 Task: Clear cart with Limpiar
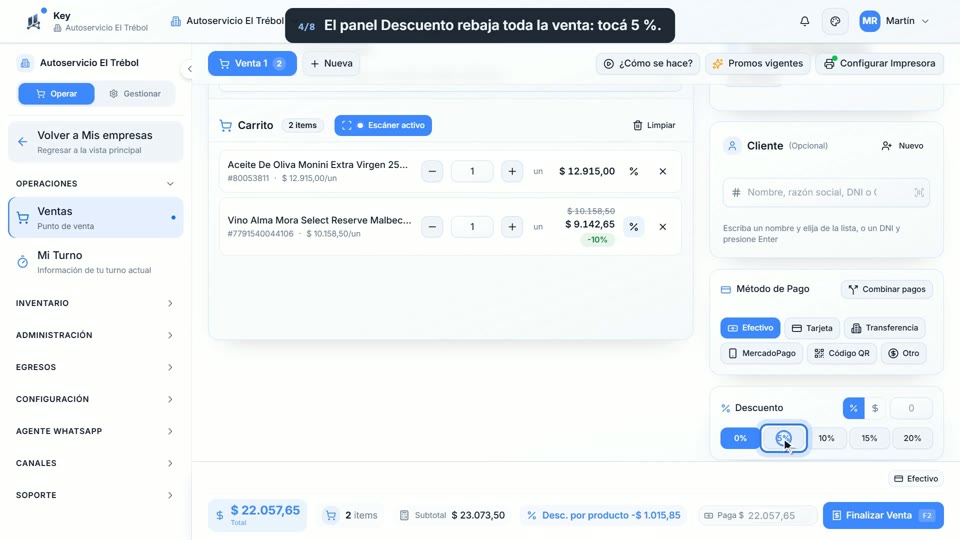(x=654, y=125)
